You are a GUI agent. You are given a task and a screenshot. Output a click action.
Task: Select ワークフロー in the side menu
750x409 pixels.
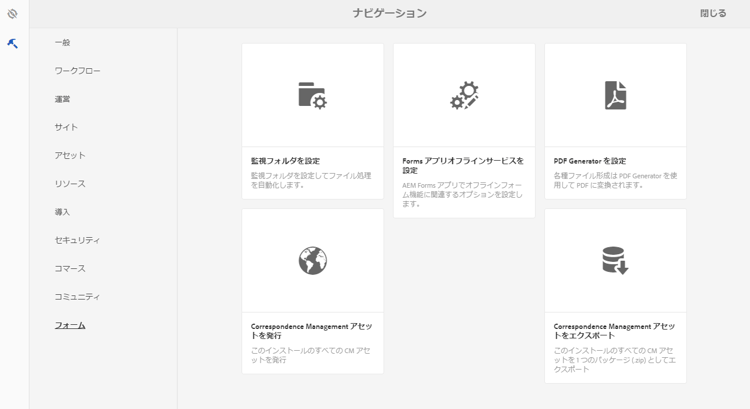pos(77,71)
